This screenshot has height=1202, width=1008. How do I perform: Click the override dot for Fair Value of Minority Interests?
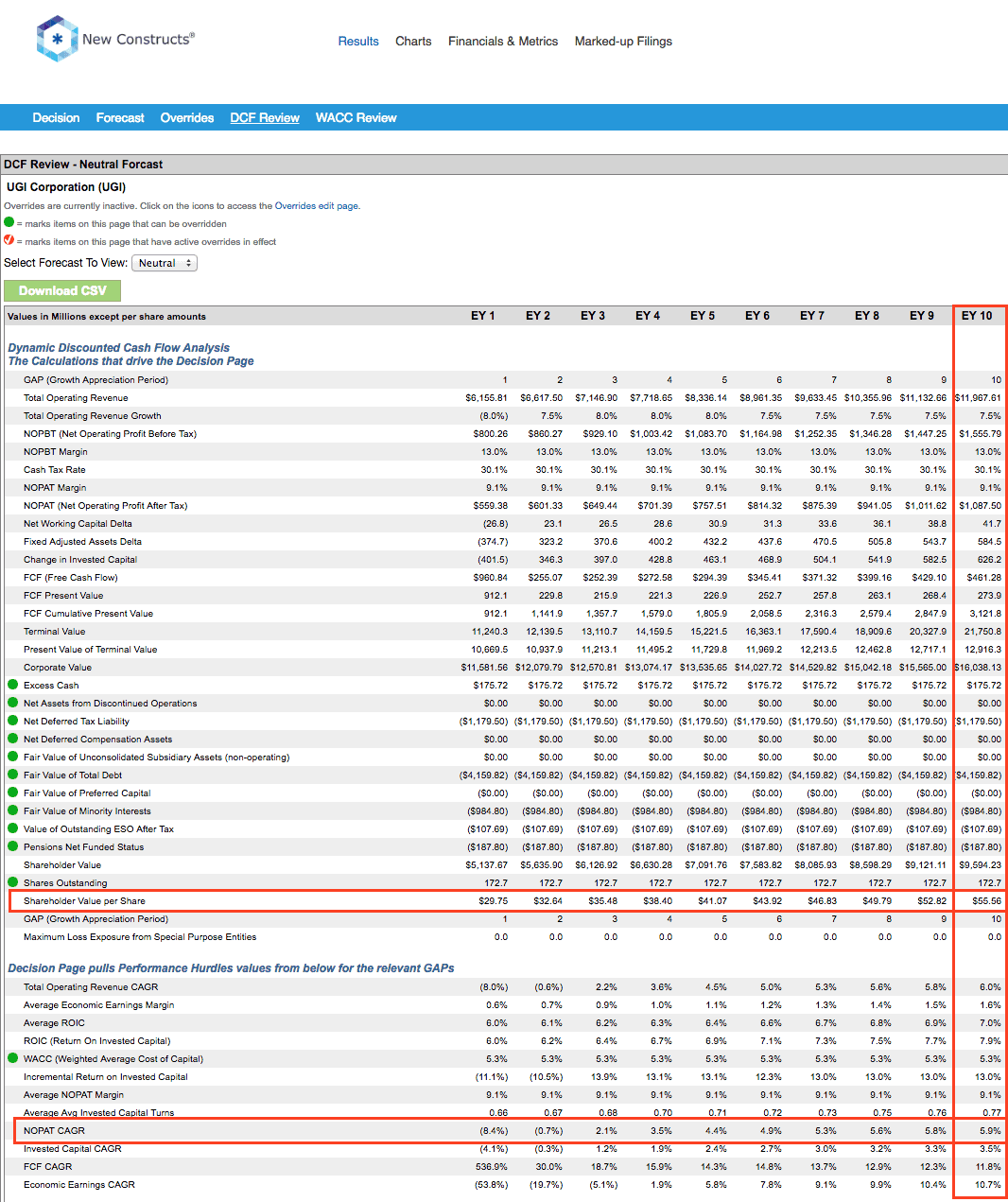13,810
